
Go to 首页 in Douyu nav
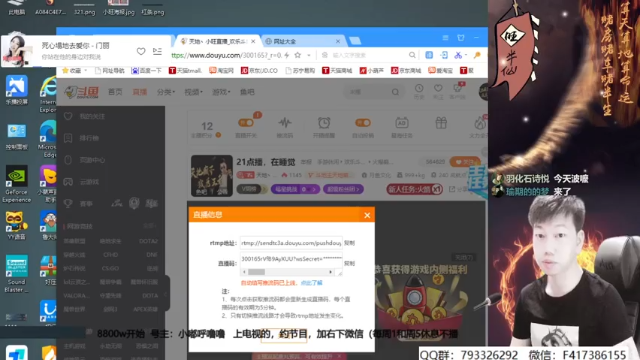(x=115, y=92)
